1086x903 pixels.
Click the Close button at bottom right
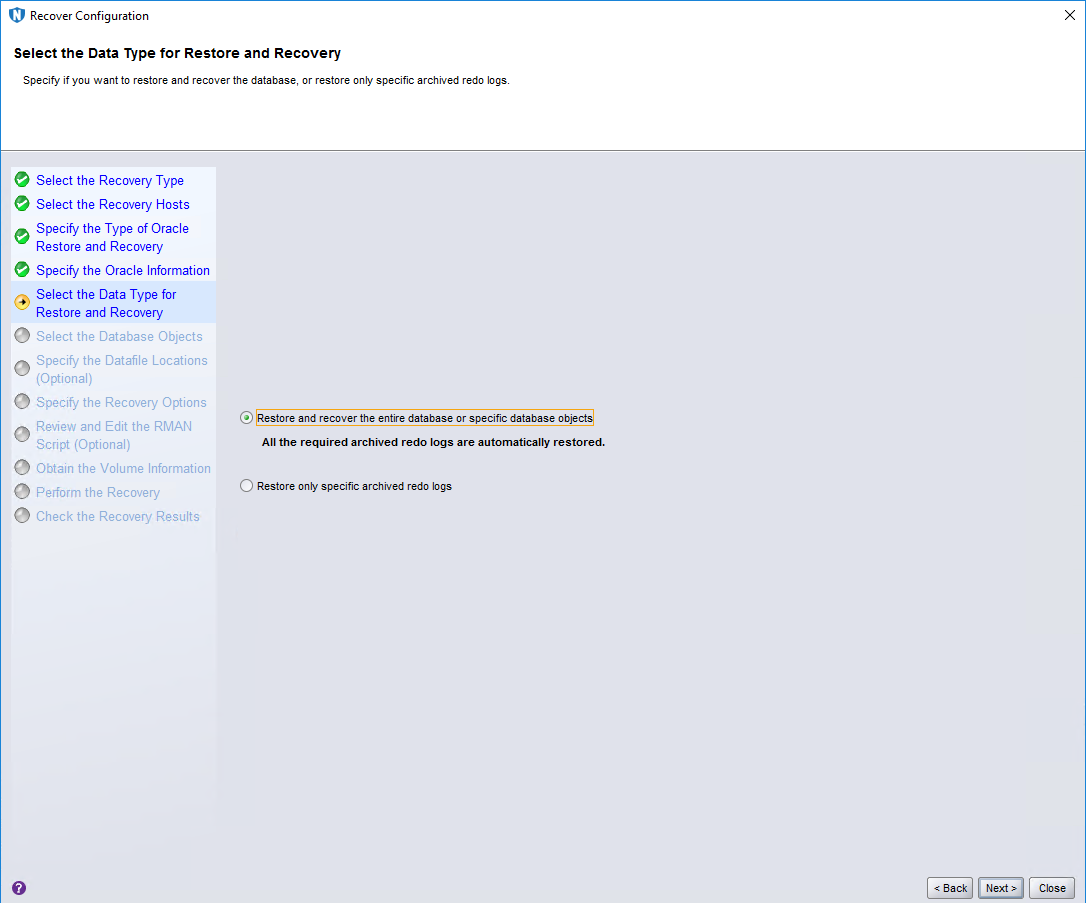tap(1052, 888)
